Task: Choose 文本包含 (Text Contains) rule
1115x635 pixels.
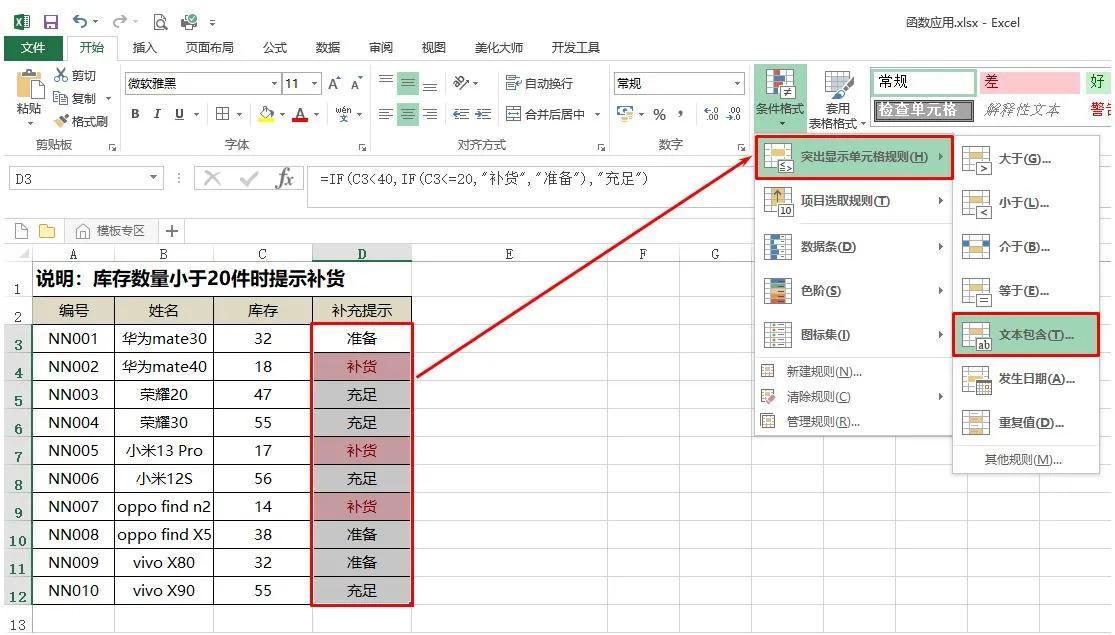Action: [1025, 335]
